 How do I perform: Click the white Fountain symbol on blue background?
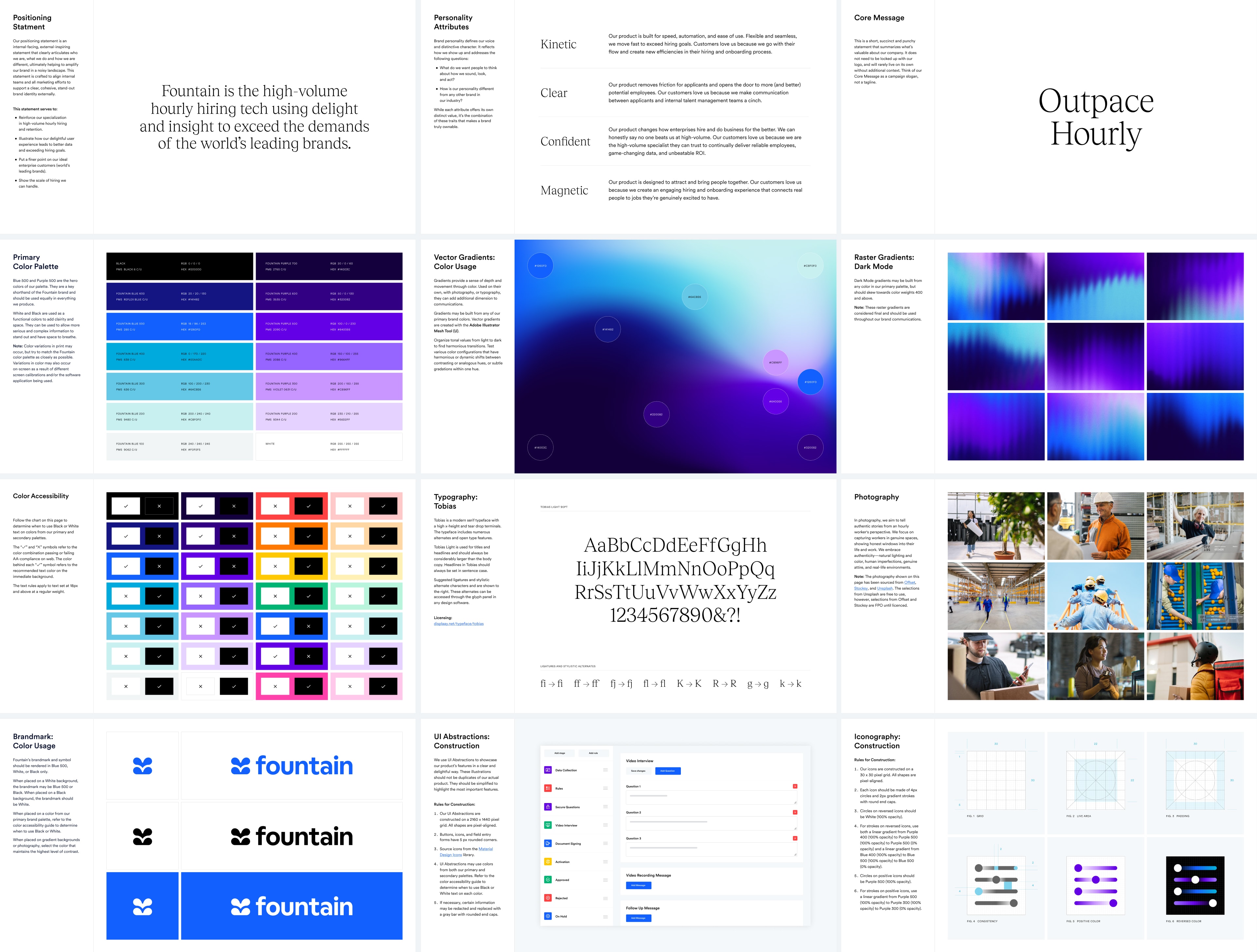pyautogui.click(x=143, y=906)
